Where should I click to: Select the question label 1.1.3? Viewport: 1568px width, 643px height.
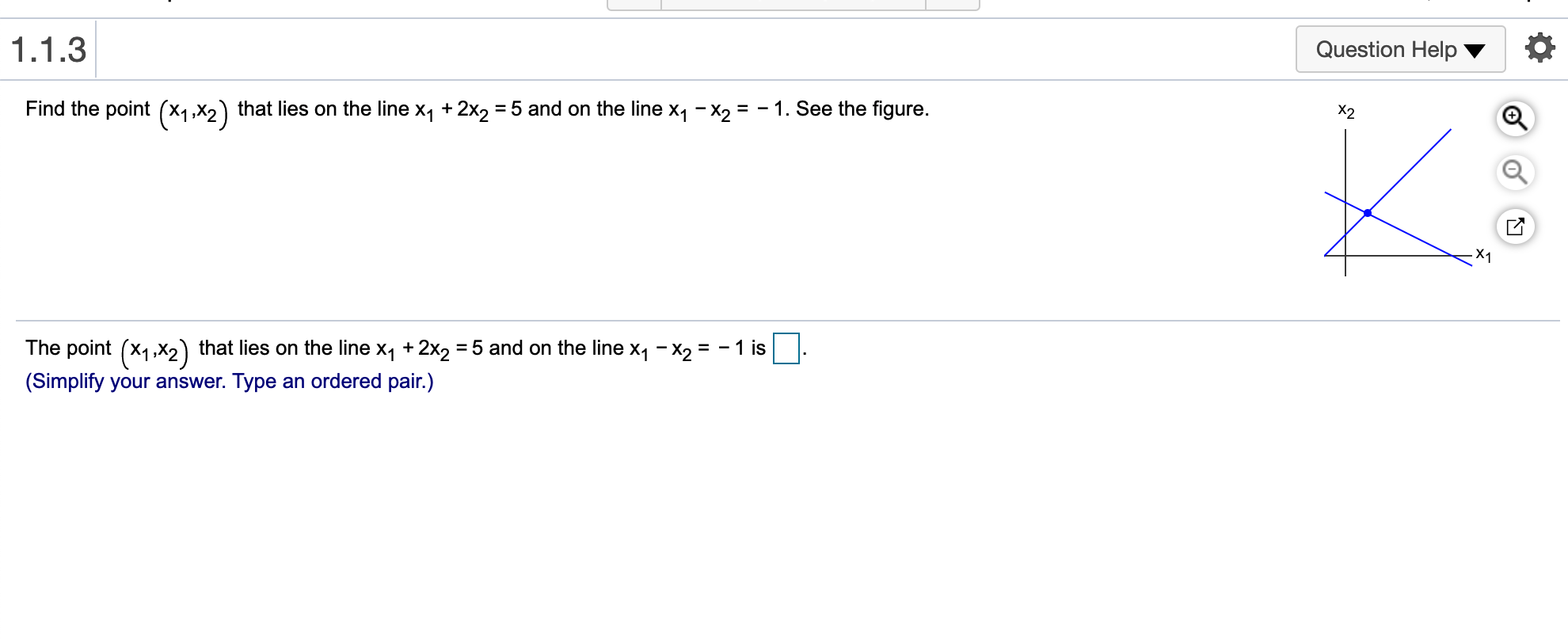click(x=48, y=49)
